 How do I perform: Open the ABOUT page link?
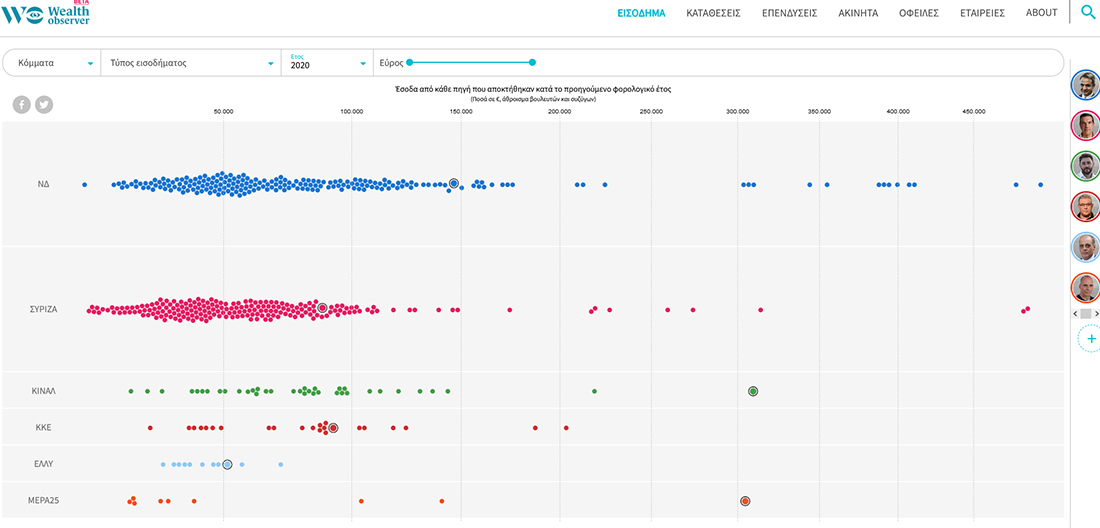pyautogui.click(x=1041, y=13)
